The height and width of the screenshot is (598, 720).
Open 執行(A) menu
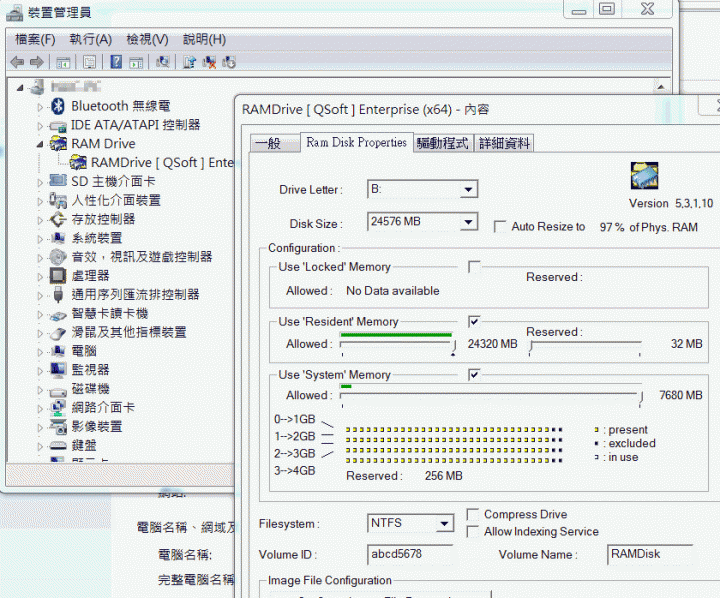(x=91, y=39)
